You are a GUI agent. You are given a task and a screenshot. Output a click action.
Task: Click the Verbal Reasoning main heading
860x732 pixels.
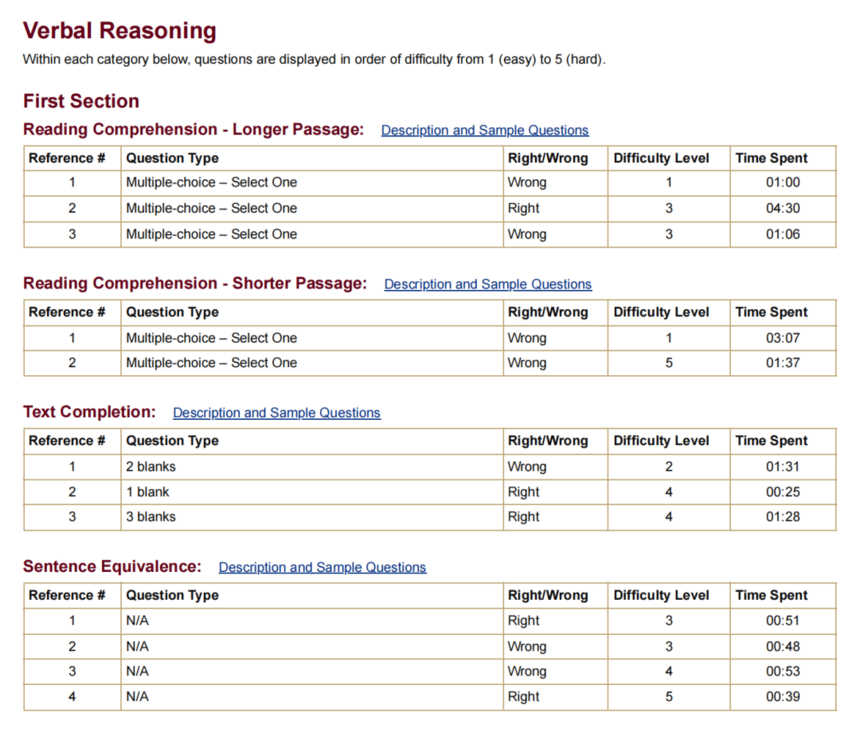click(x=119, y=31)
